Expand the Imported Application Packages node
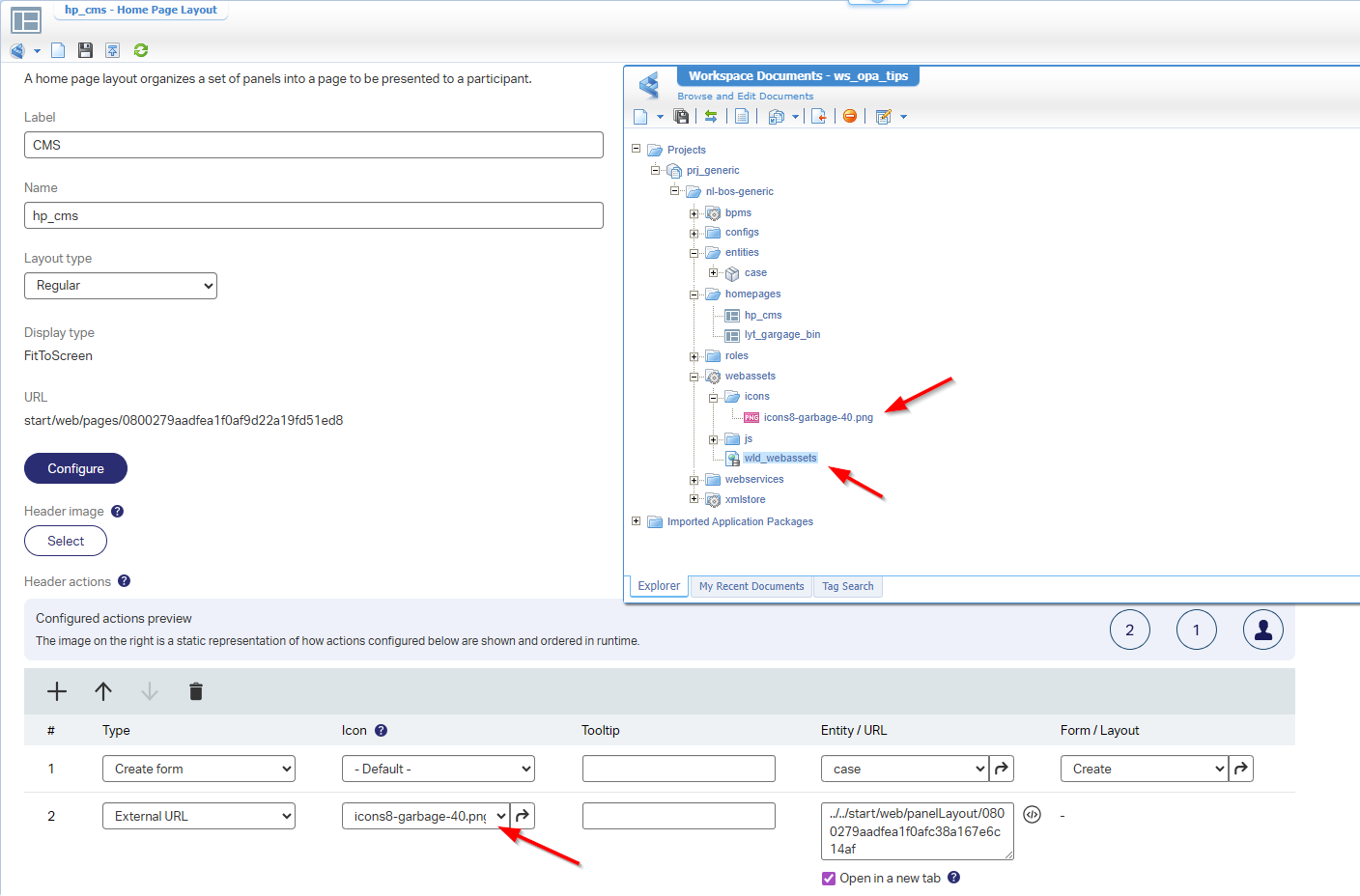Image resolution: width=1360 pixels, height=896 pixels. pos(636,521)
